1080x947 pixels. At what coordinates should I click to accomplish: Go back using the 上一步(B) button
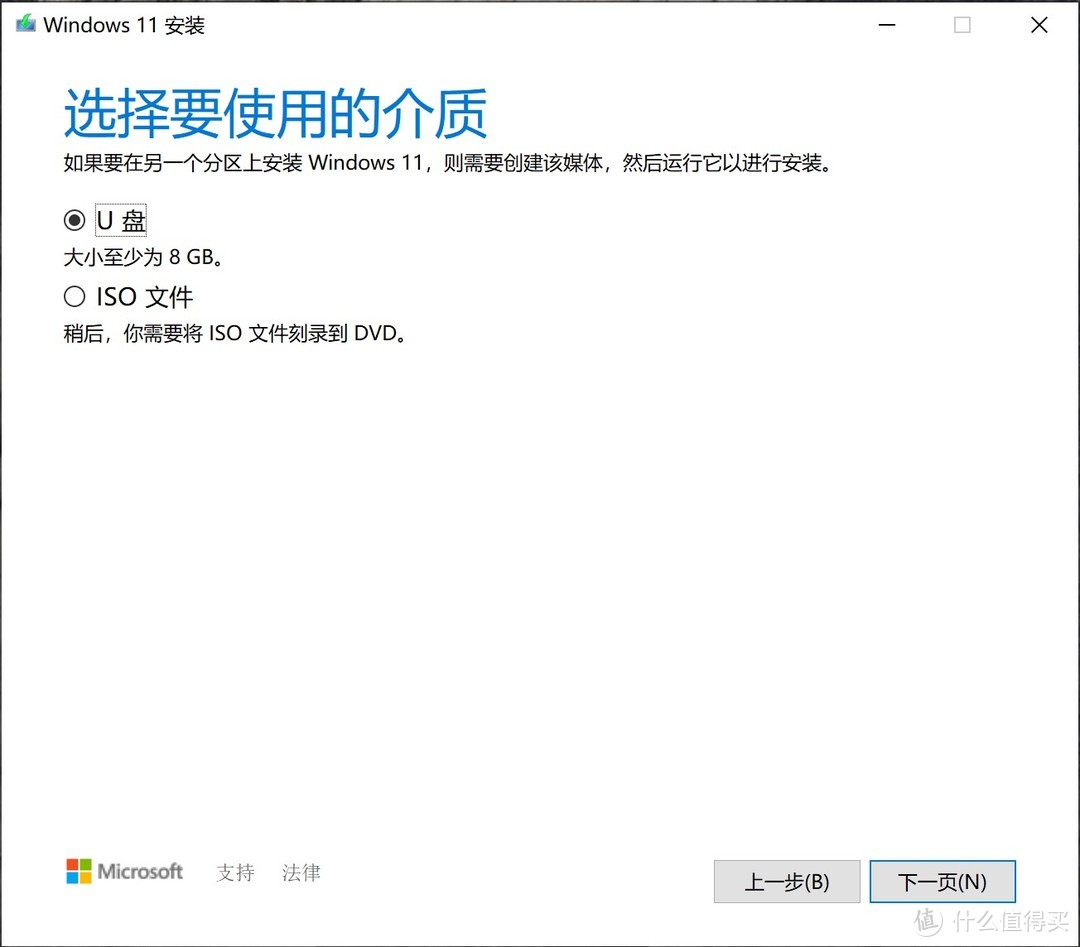pyautogui.click(x=786, y=881)
